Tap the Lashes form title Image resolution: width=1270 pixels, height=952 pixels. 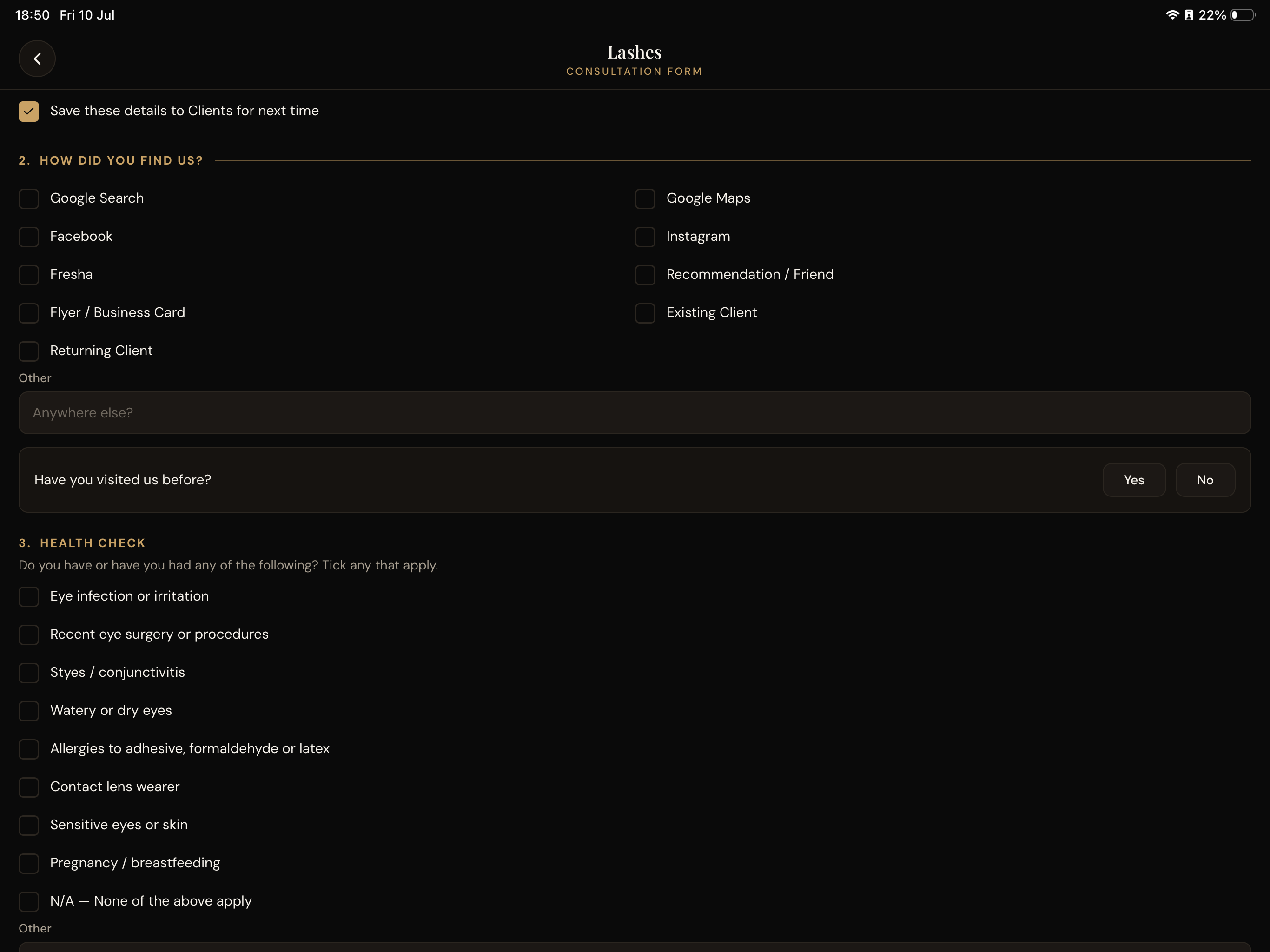pos(635,52)
